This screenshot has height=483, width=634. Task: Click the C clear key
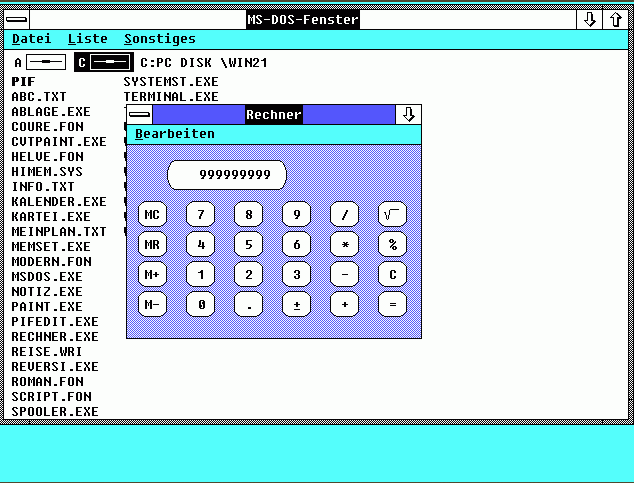[x=393, y=274]
